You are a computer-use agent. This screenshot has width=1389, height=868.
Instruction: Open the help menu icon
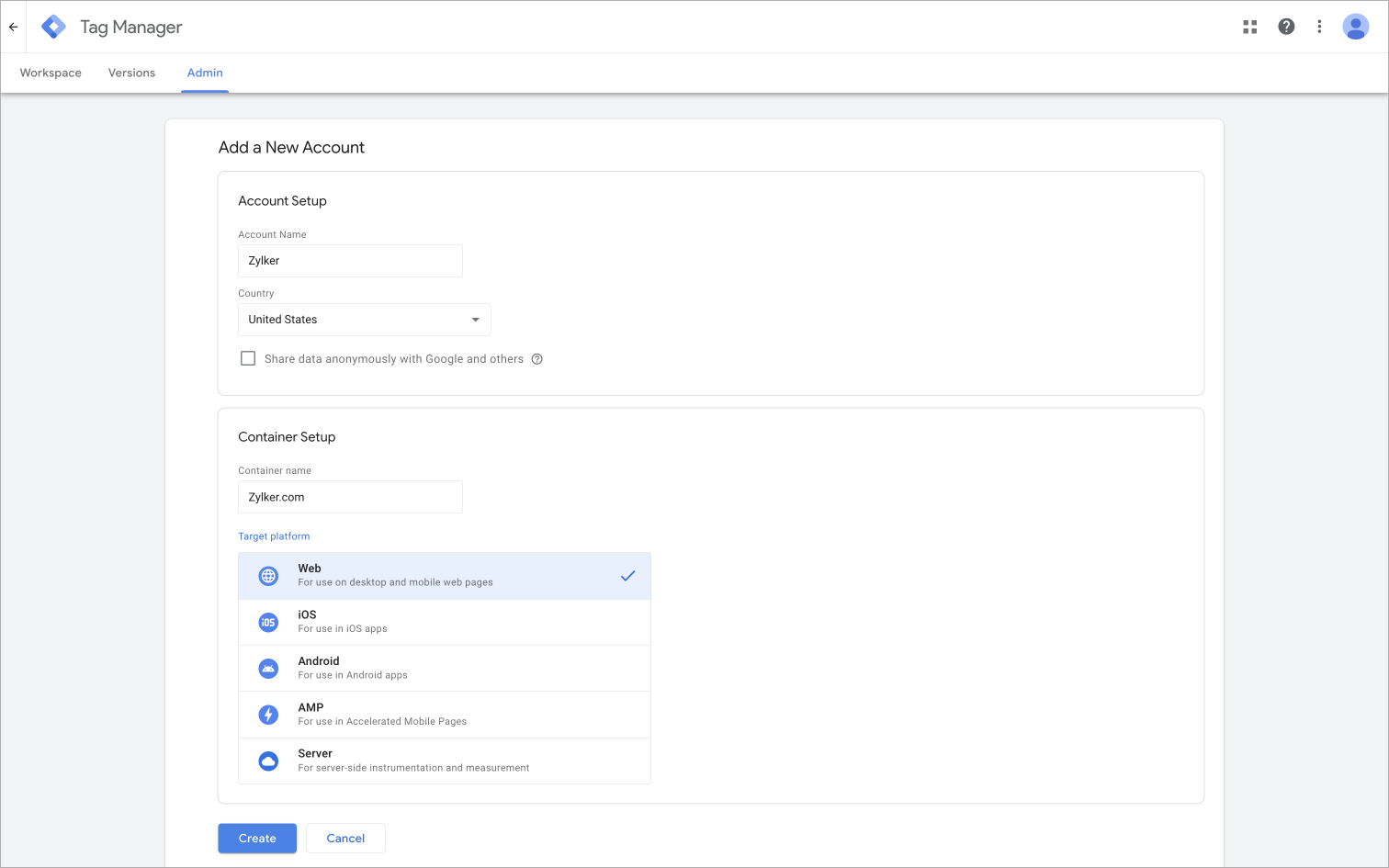1286,27
